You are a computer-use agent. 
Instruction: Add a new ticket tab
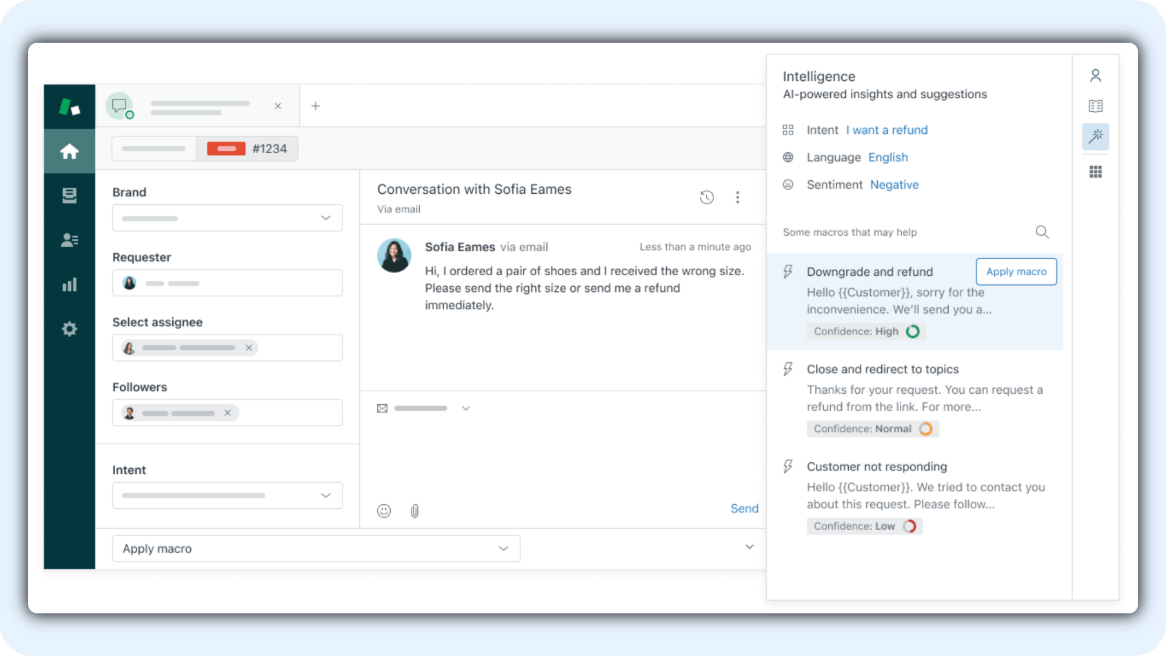tap(316, 106)
